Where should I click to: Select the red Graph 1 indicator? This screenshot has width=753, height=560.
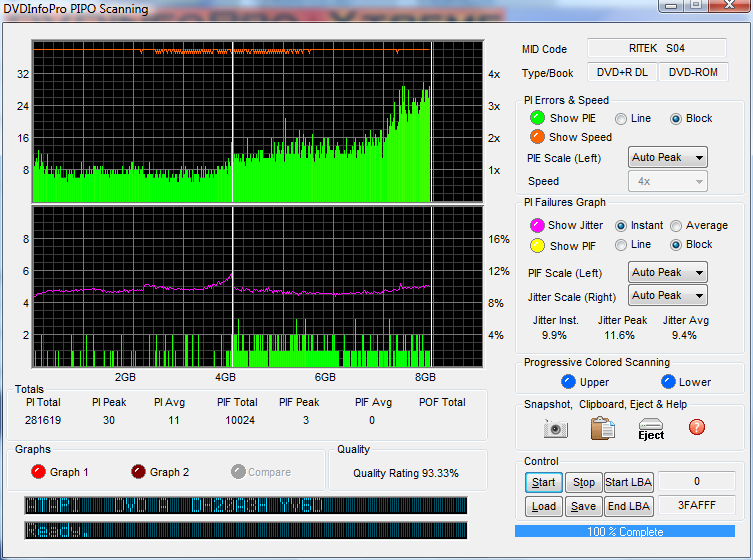point(38,472)
